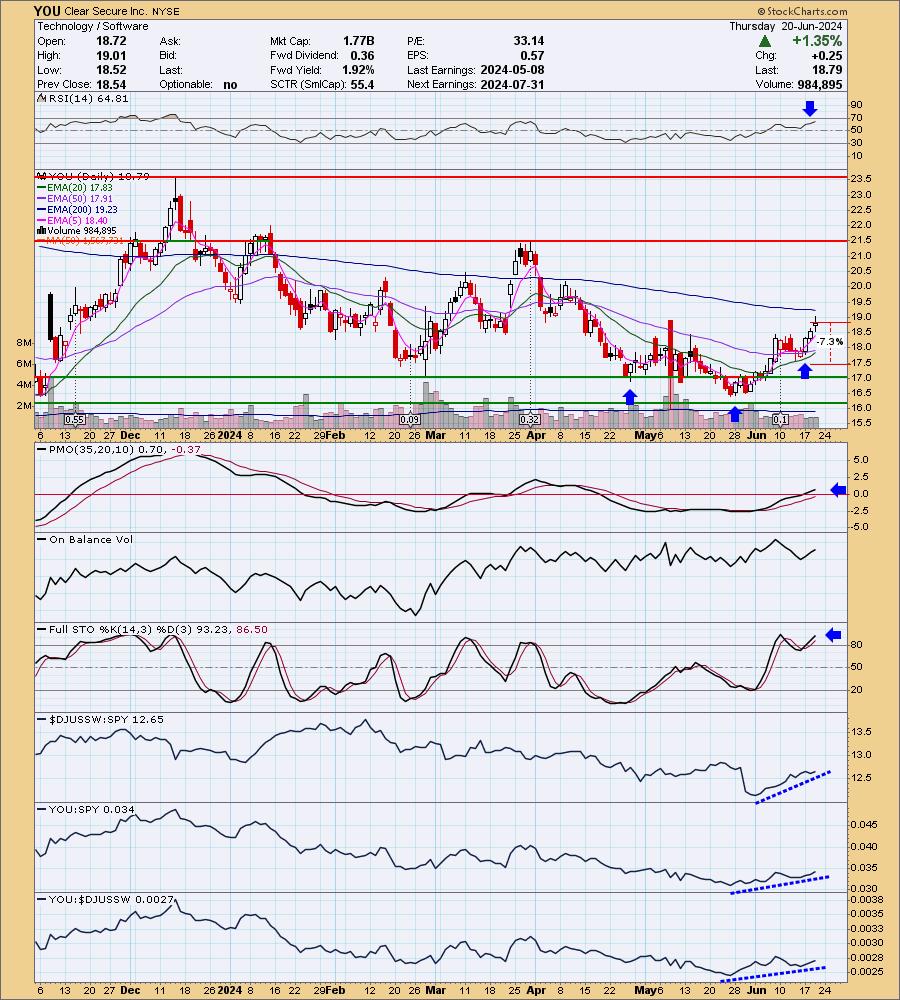Click the High value 19.01
The height and width of the screenshot is (1000, 900).
click(111, 55)
